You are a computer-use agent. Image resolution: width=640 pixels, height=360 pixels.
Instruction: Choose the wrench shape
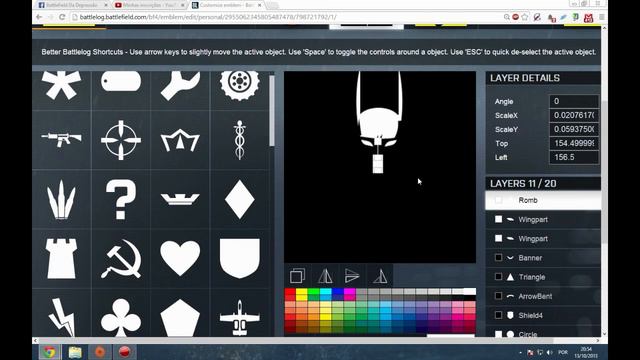click(180, 86)
